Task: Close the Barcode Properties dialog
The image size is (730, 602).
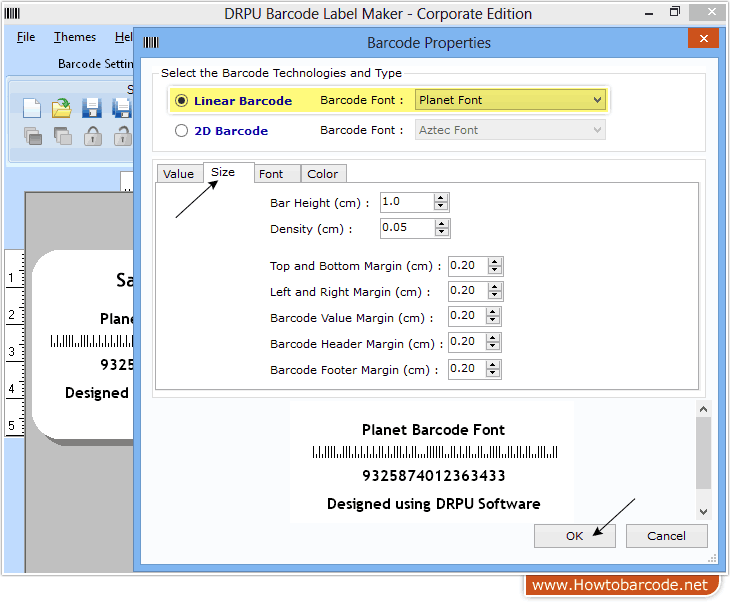Action: coord(703,38)
